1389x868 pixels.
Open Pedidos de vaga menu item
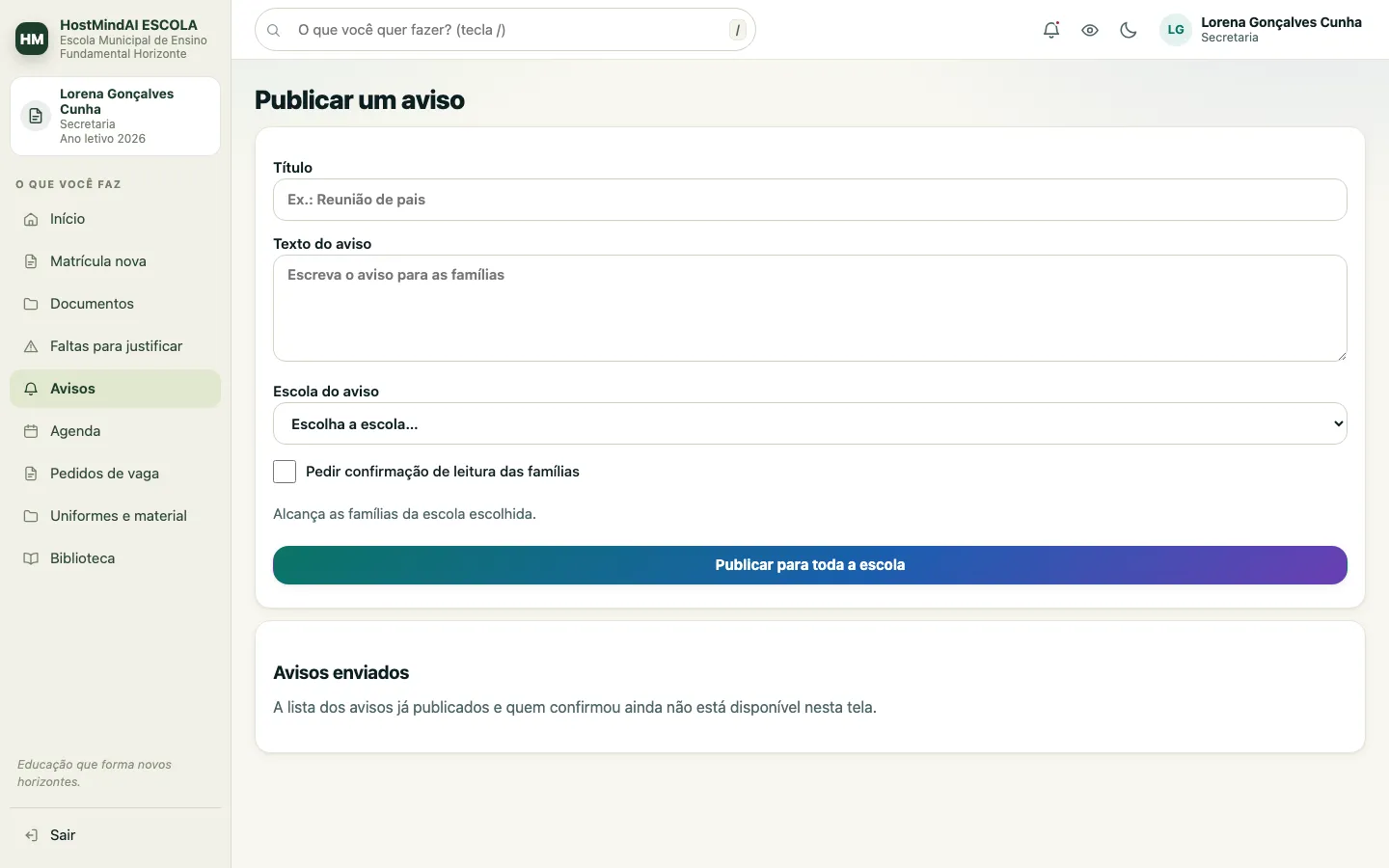point(116,474)
